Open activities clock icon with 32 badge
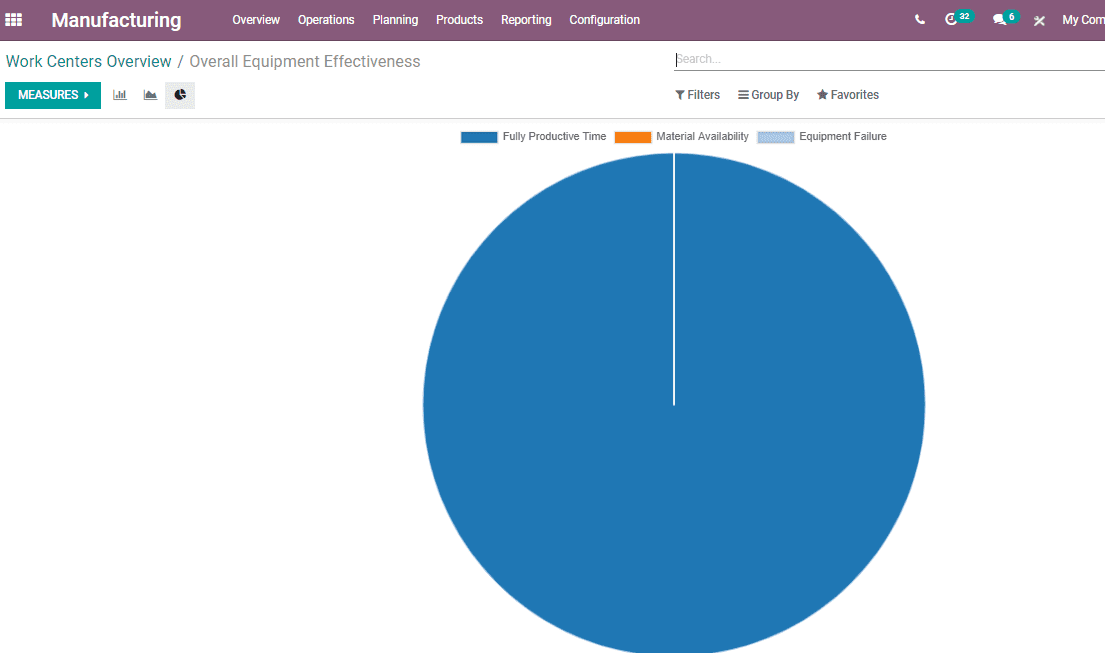Viewport: 1105px width, 653px height. coord(958,18)
